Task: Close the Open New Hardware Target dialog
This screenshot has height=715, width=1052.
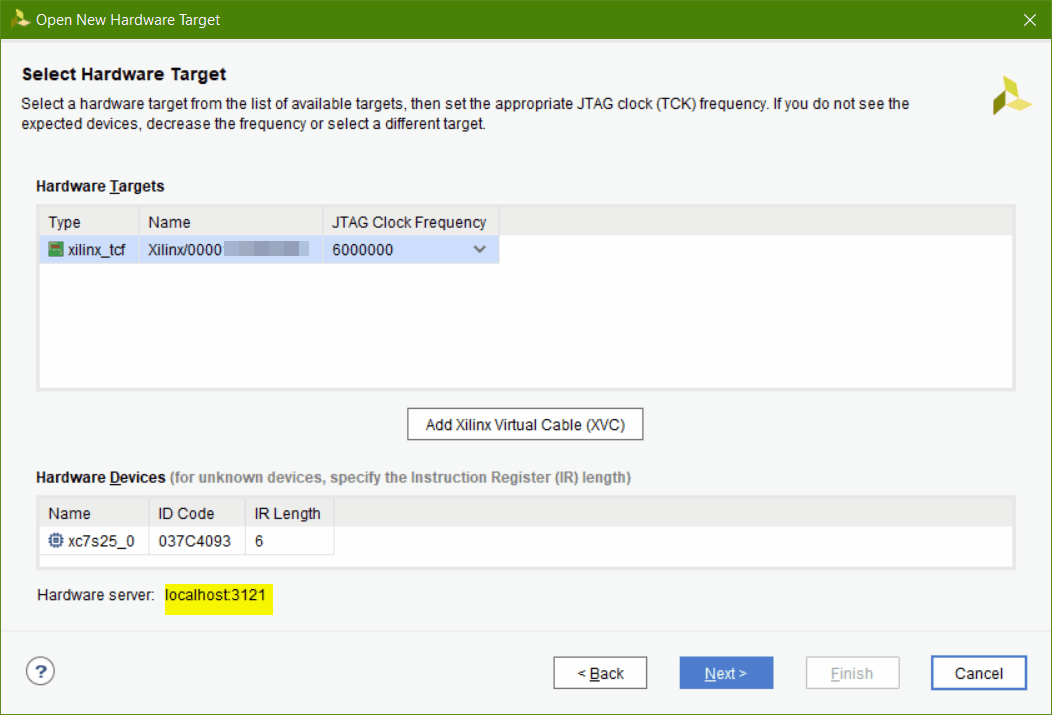Action: (1030, 20)
